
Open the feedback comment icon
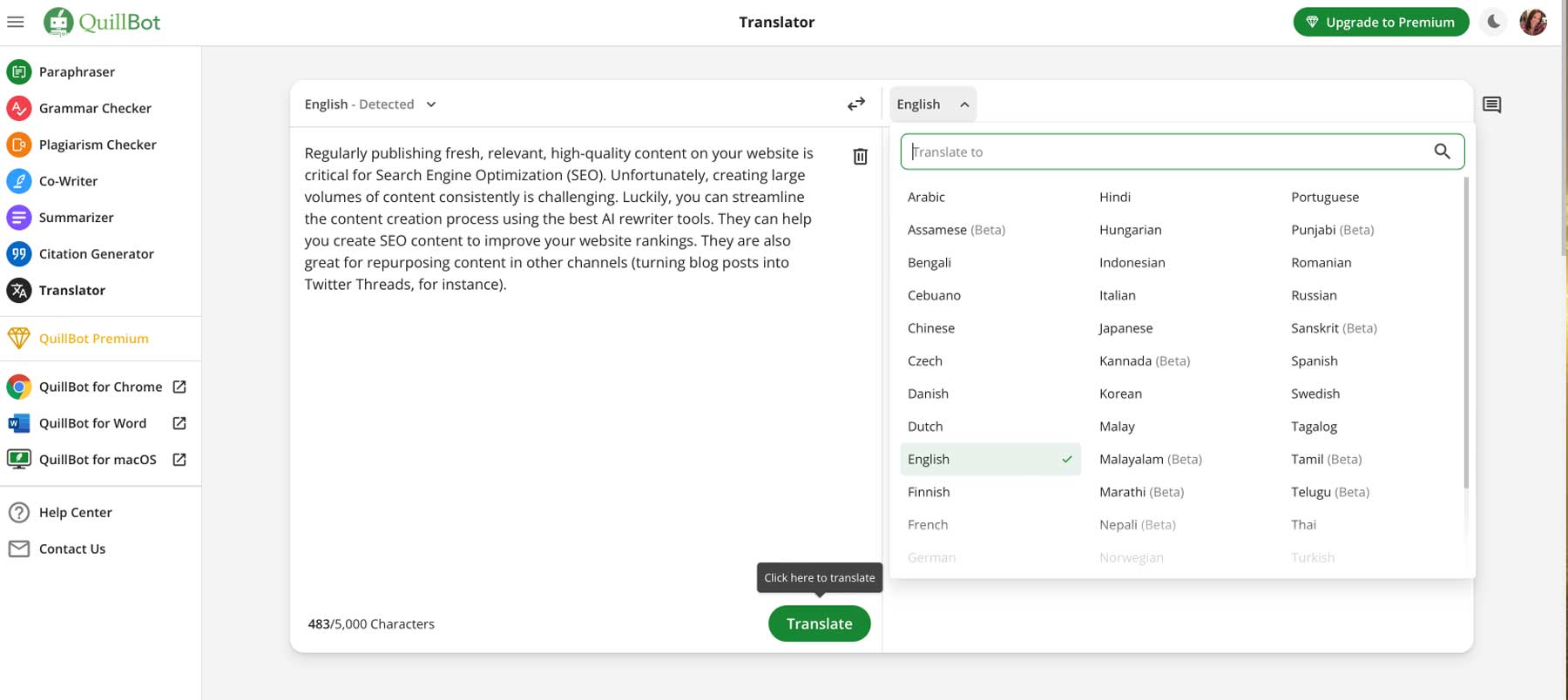[1491, 105]
